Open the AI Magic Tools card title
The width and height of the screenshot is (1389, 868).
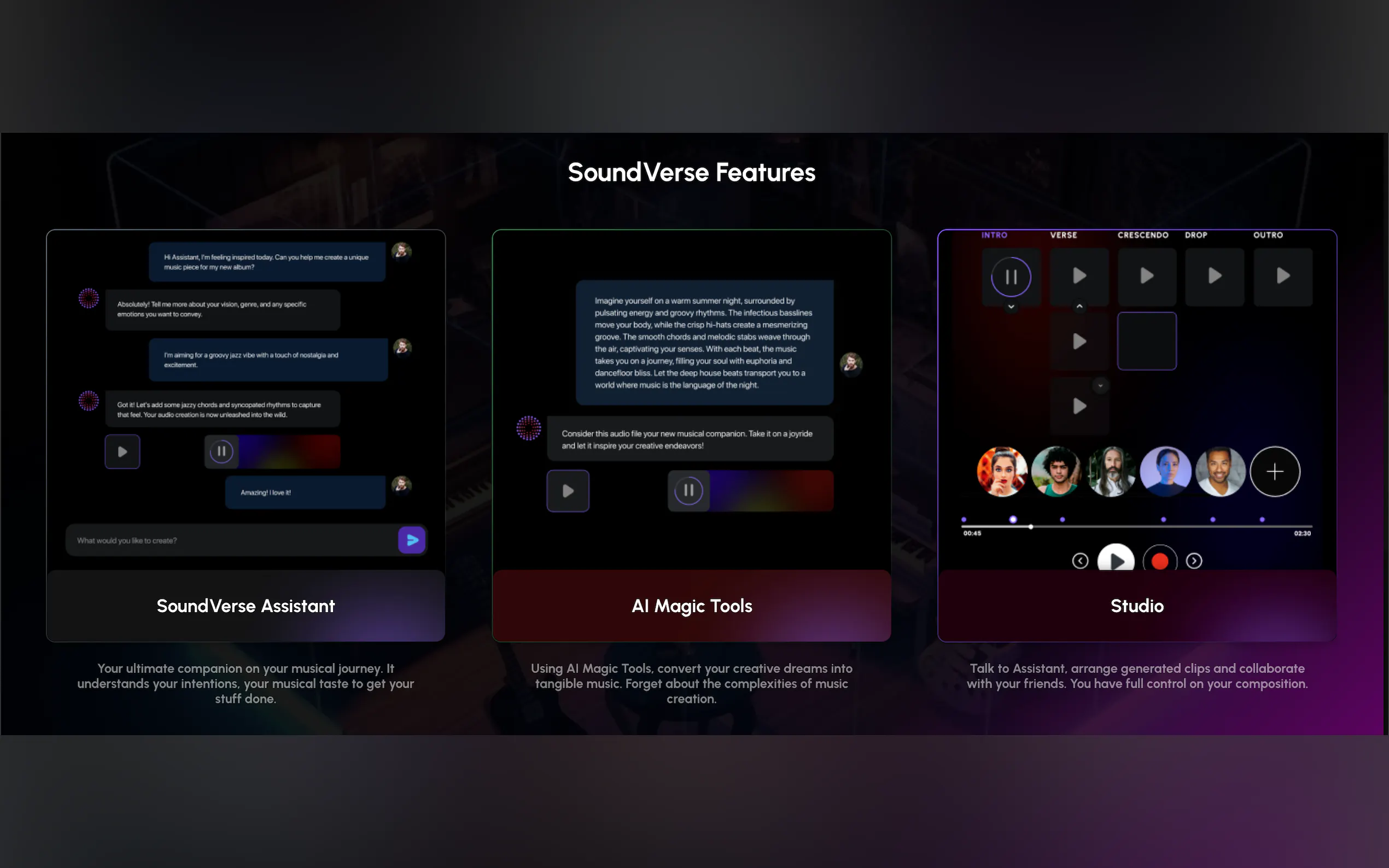[691, 606]
